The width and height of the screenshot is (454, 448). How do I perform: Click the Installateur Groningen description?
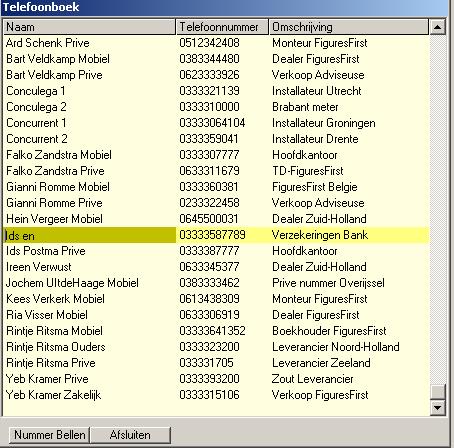[x=324, y=123]
